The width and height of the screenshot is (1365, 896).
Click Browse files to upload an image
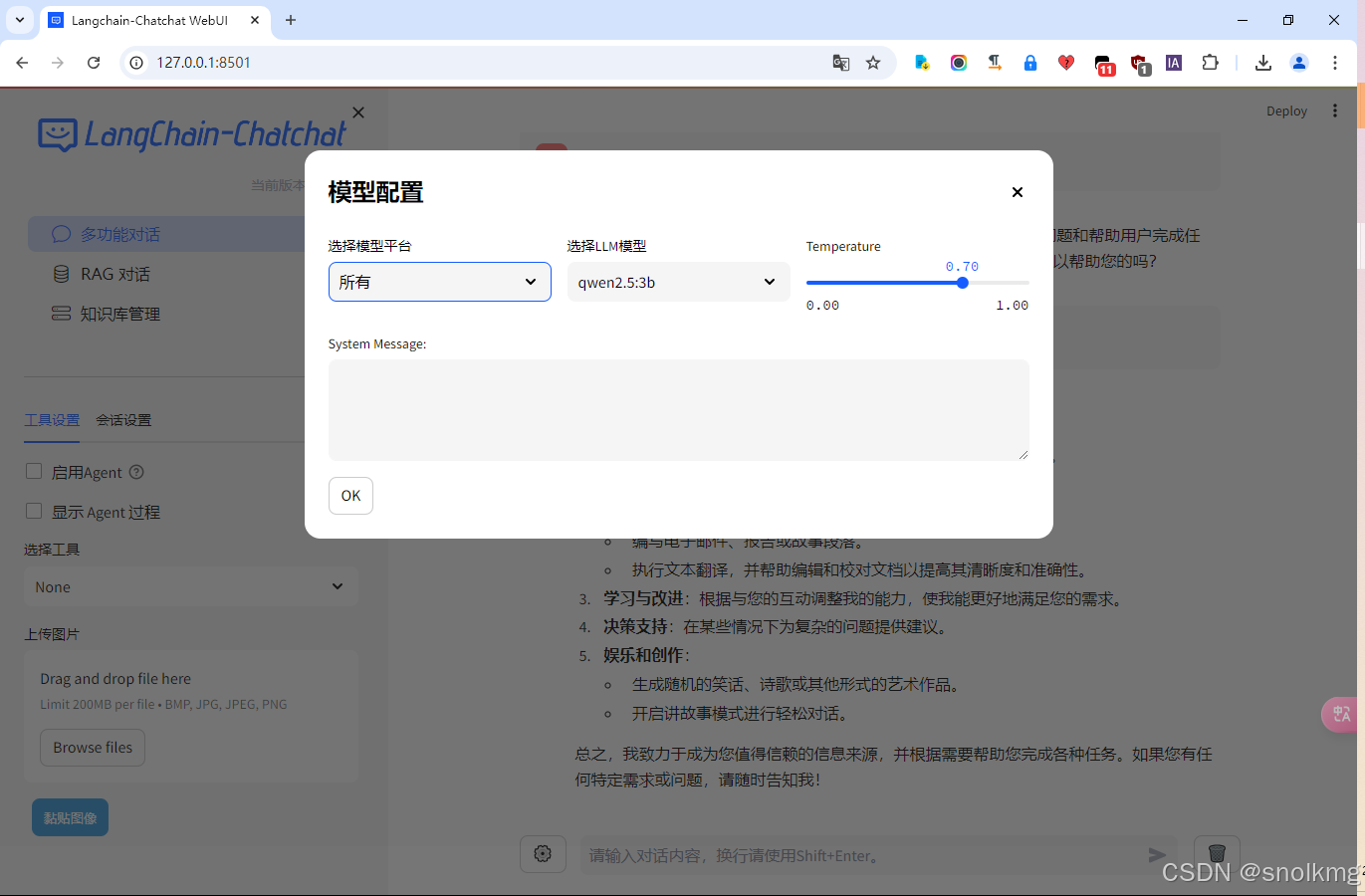tap(92, 747)
